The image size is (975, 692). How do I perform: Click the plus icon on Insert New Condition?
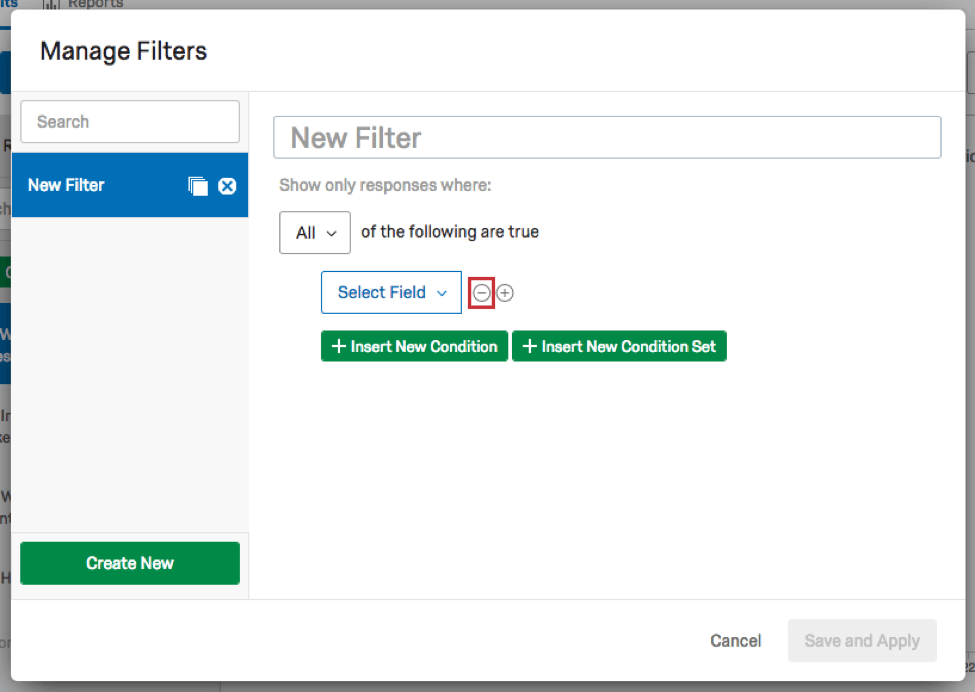pyautogui.click(x=338, y=347)
